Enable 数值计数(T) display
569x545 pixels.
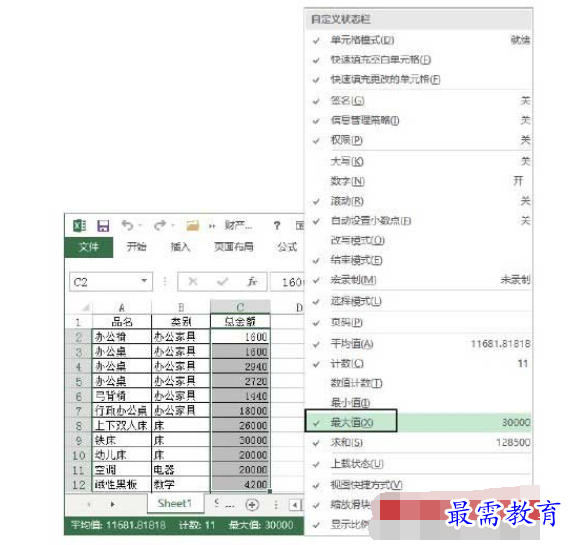tap(418, 383)
